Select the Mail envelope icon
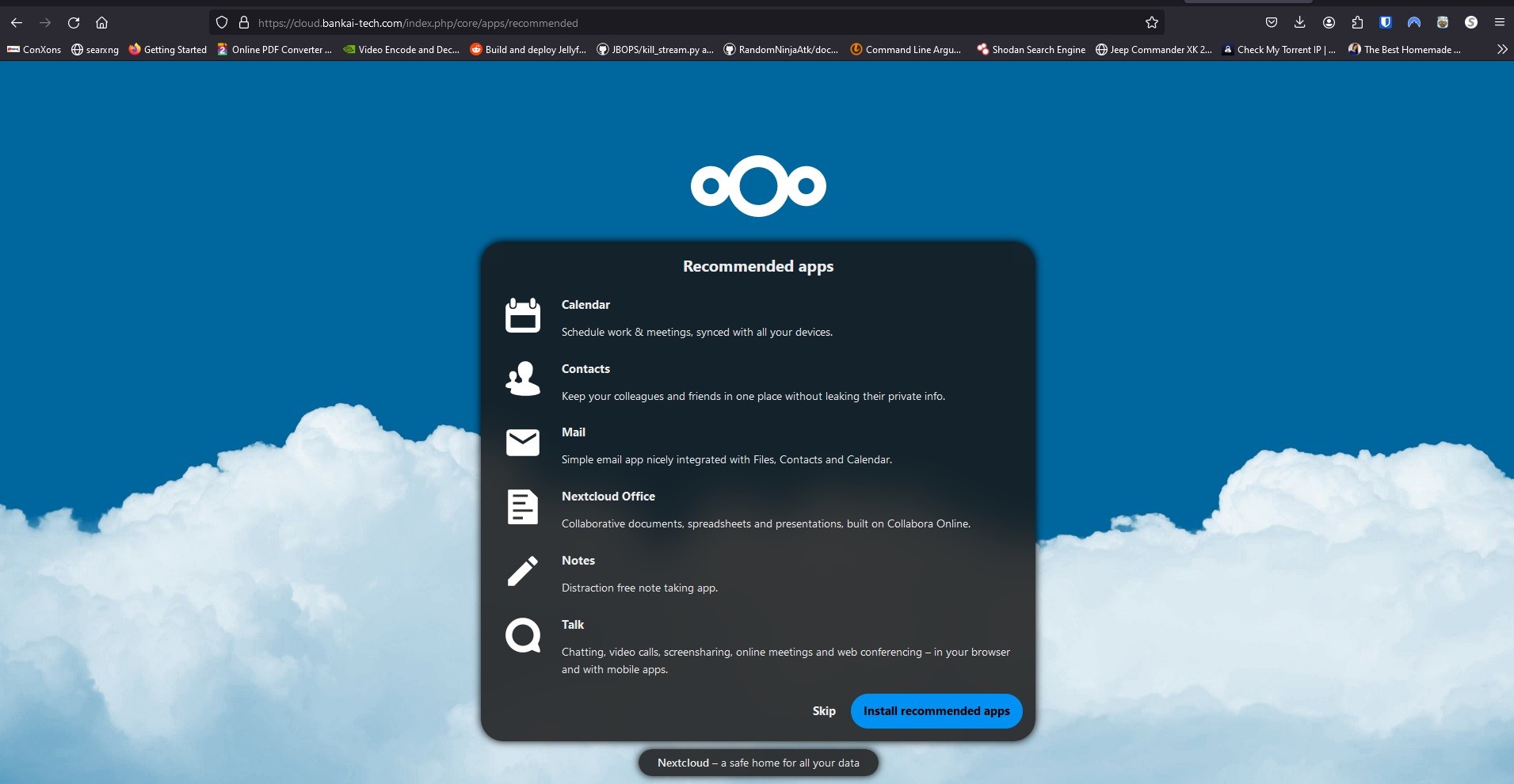Image resolution: width=1514 pixels, height=784 pixels. (x=522, y=443)
